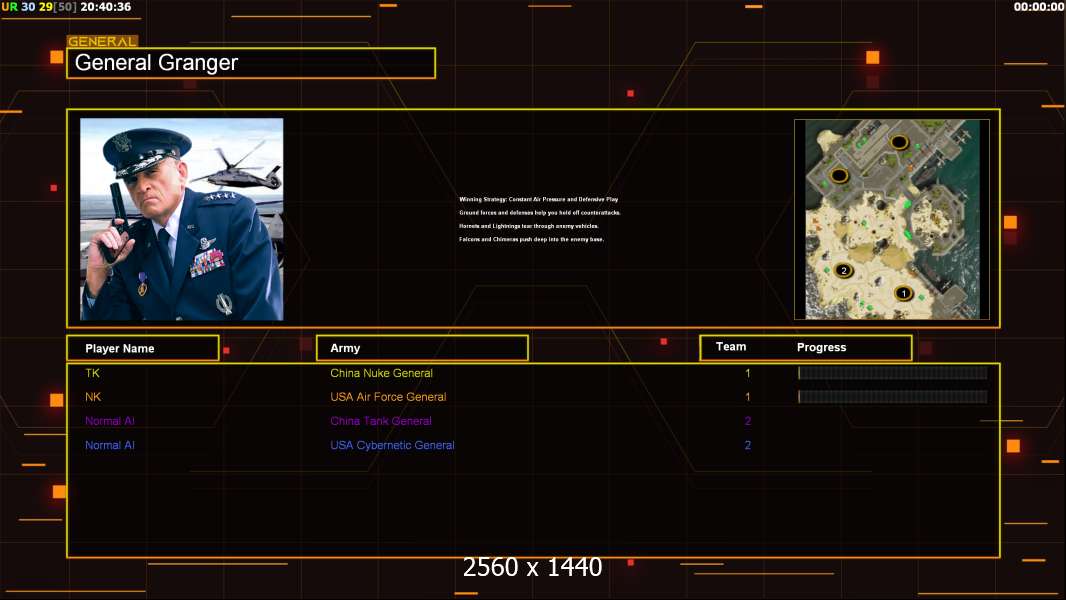The height and width of the screenshot is (600, 1066).
Task: Click the 'Ground forces and defenses' line
Action: click(x=540, y=213)
